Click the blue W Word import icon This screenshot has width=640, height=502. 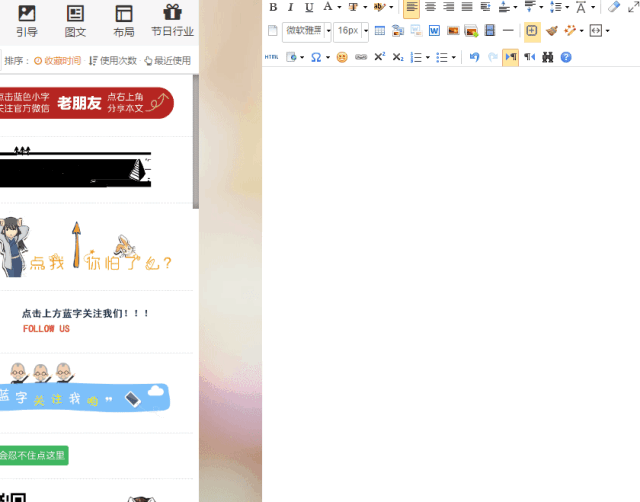[x=434, y=31]
